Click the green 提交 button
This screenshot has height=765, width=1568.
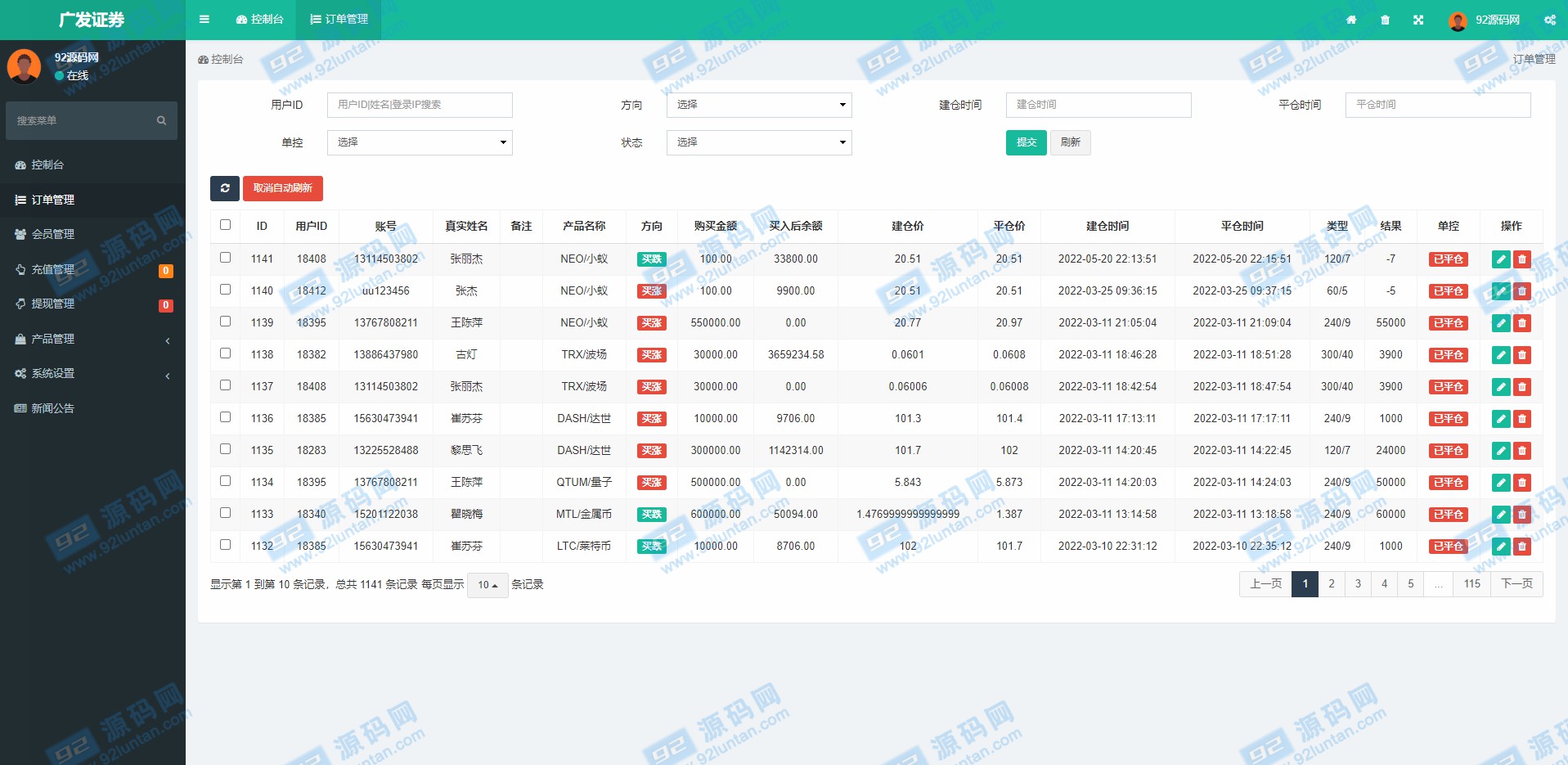1026,142
